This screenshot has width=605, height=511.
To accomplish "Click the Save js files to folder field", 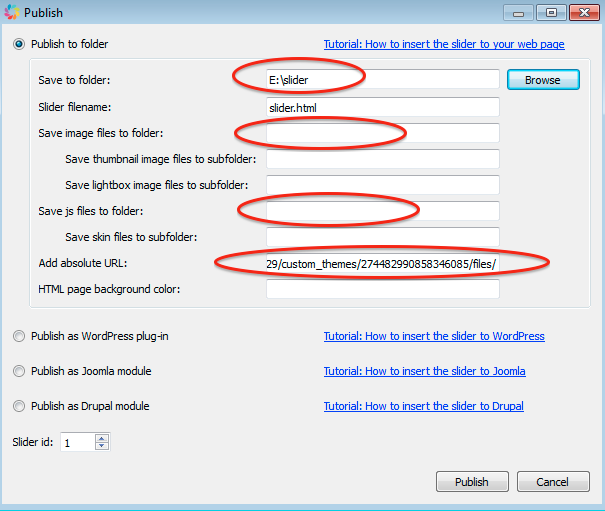I will pyautogui.click(x=383, y=211).
